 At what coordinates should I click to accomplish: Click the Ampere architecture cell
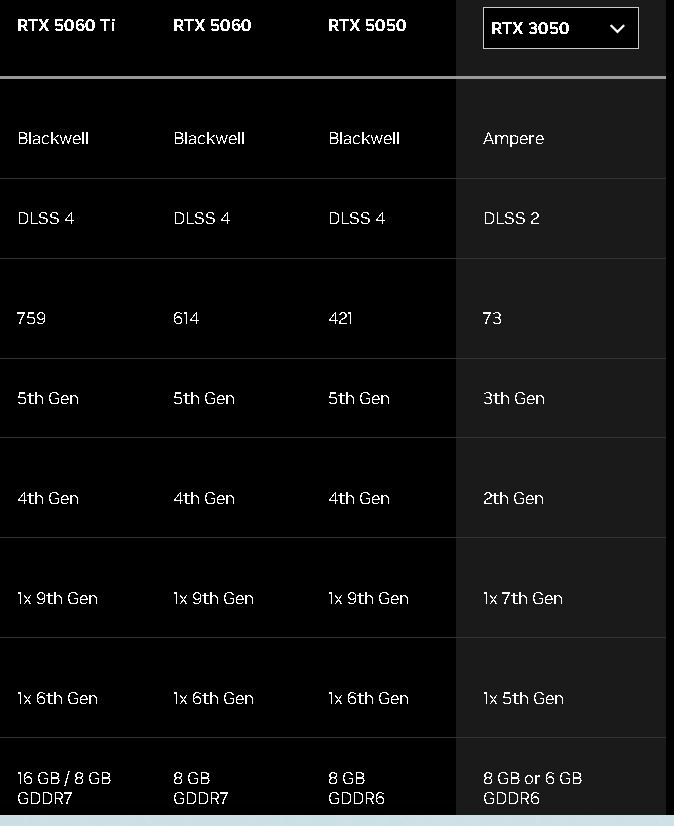point(513,138)
